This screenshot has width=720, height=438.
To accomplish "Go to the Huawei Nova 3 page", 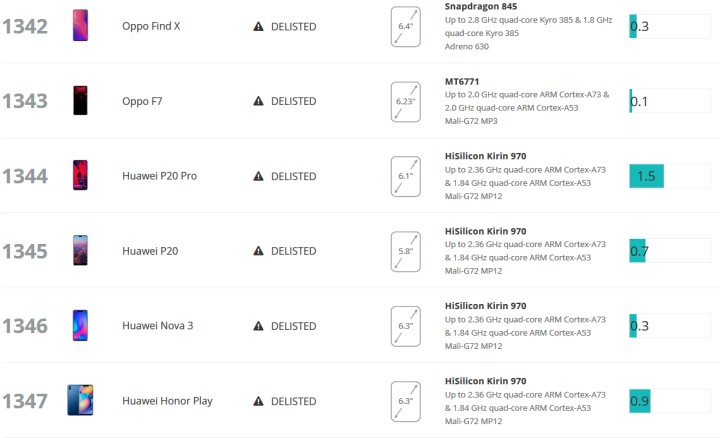I will tap(158, 326).
